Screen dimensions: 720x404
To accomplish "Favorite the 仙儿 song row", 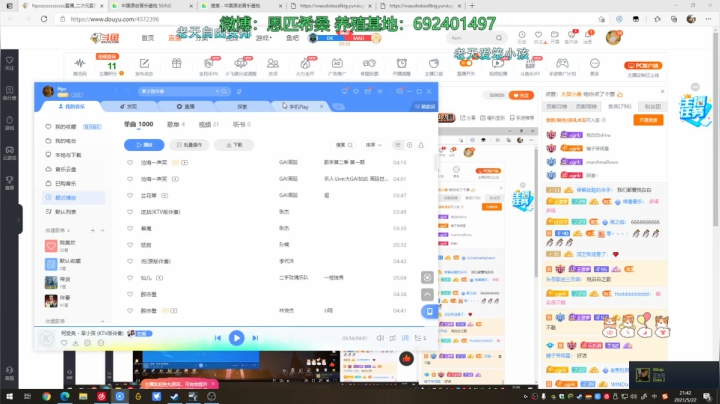I will [x=130, y=278].
